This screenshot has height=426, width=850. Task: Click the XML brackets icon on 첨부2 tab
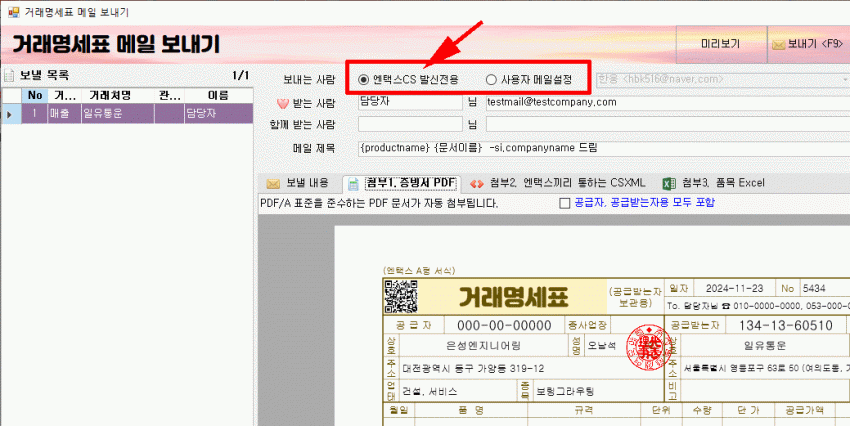(x=477, y=183)
